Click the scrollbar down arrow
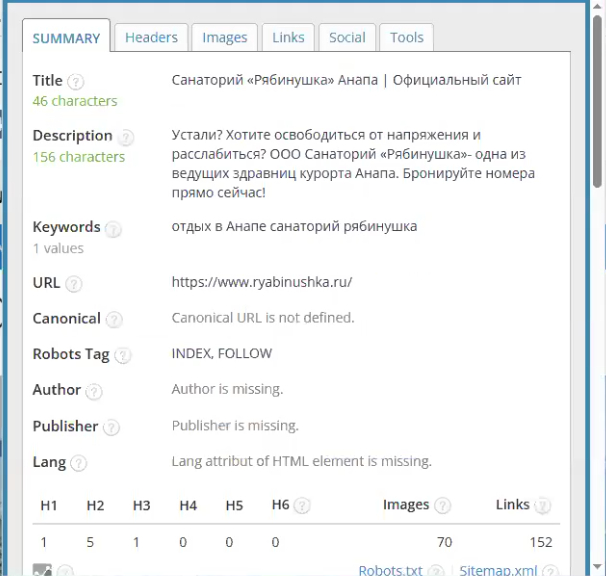 point(598,568)
